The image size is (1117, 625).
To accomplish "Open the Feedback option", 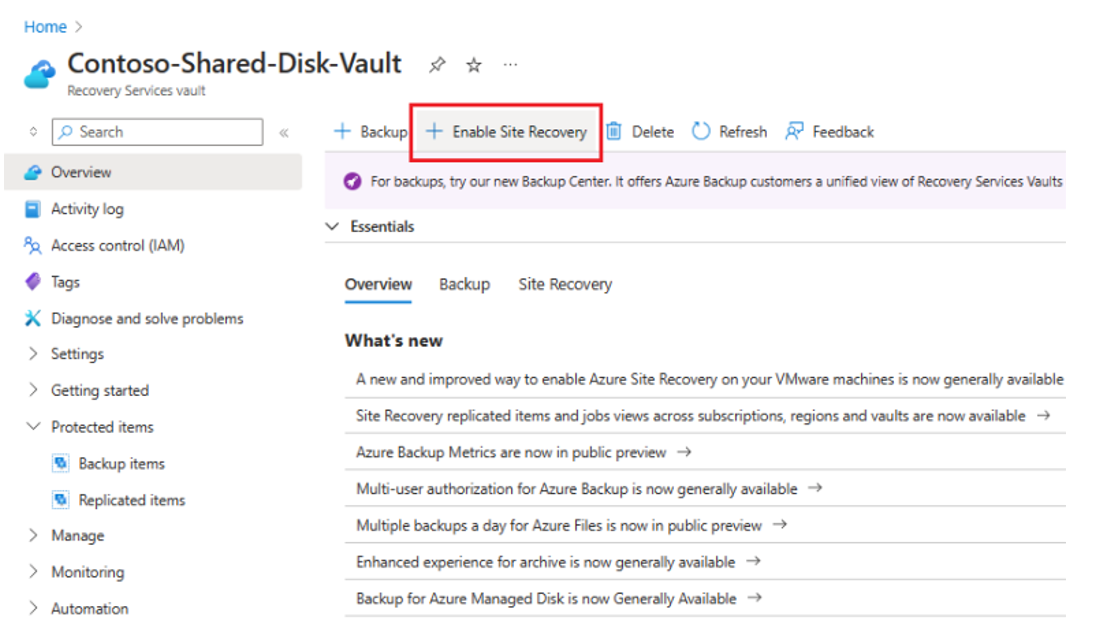I will point(831,131).
